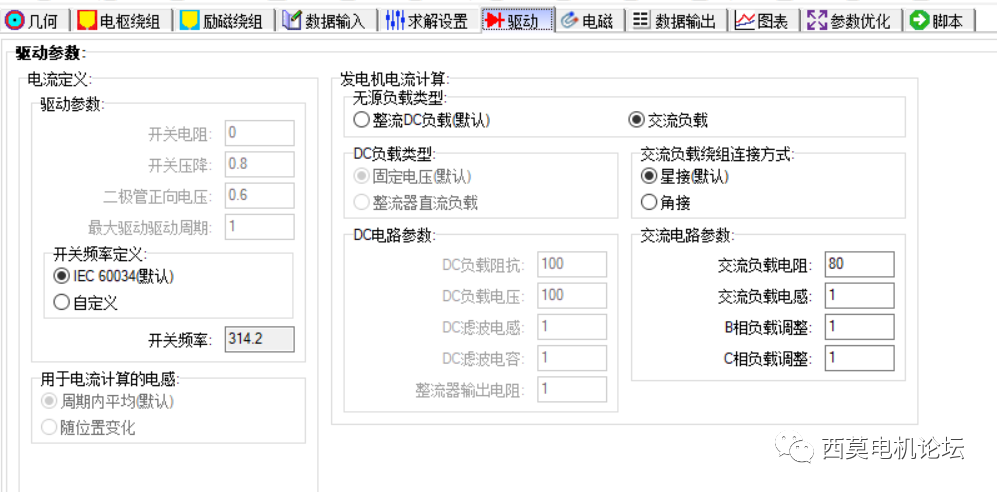Click the 交流负载电感 input field

(x=860, y=296)
